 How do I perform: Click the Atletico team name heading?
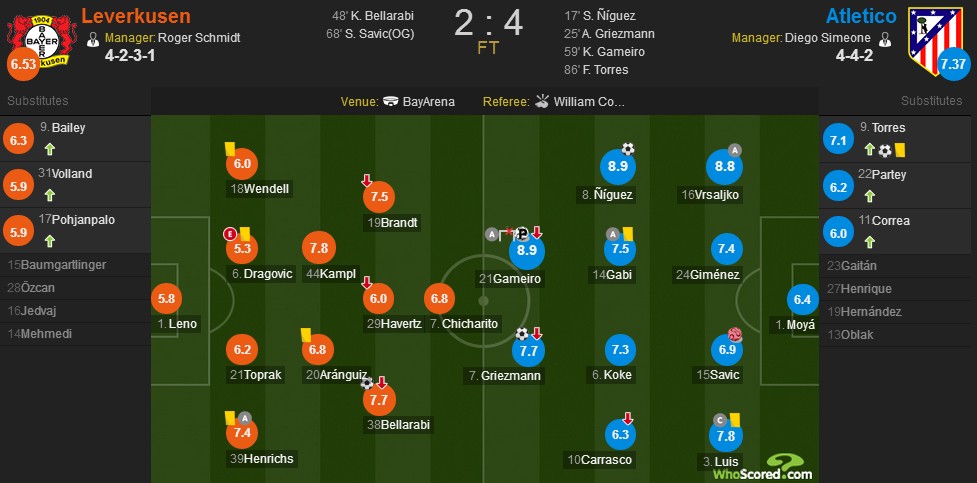click(x=861, y=16)
